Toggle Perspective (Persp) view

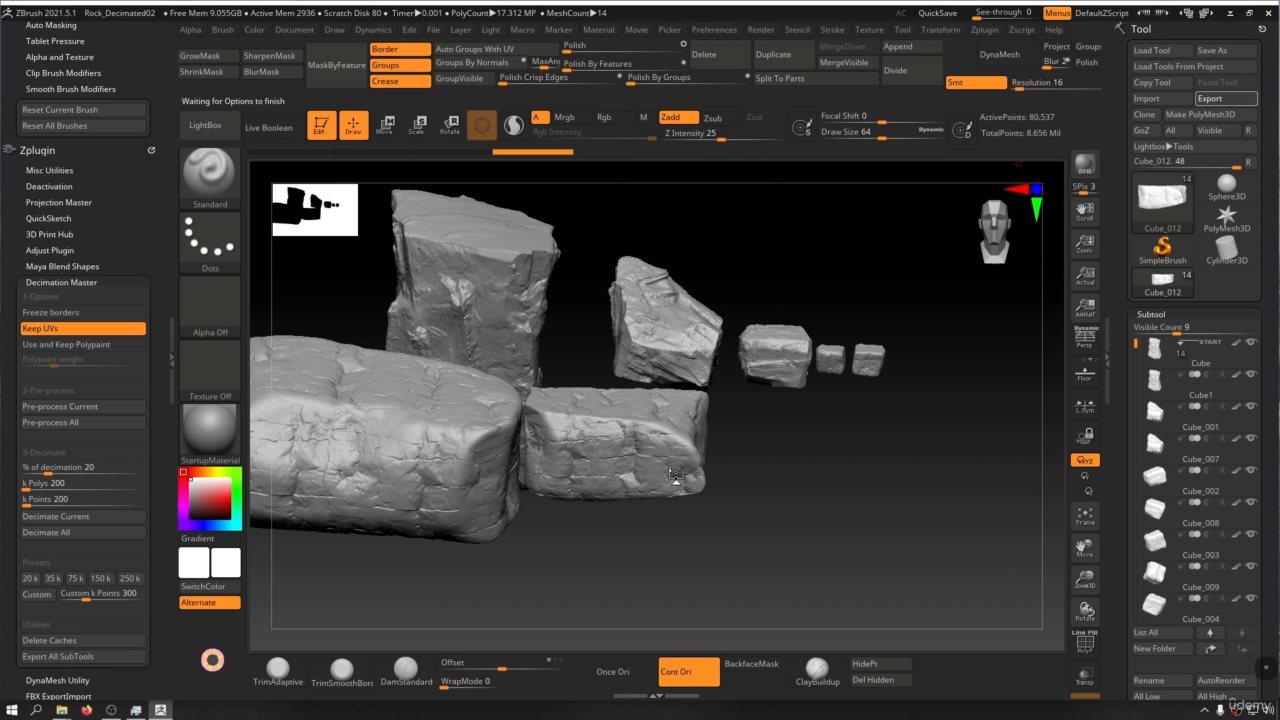(x=1085, y=339)
